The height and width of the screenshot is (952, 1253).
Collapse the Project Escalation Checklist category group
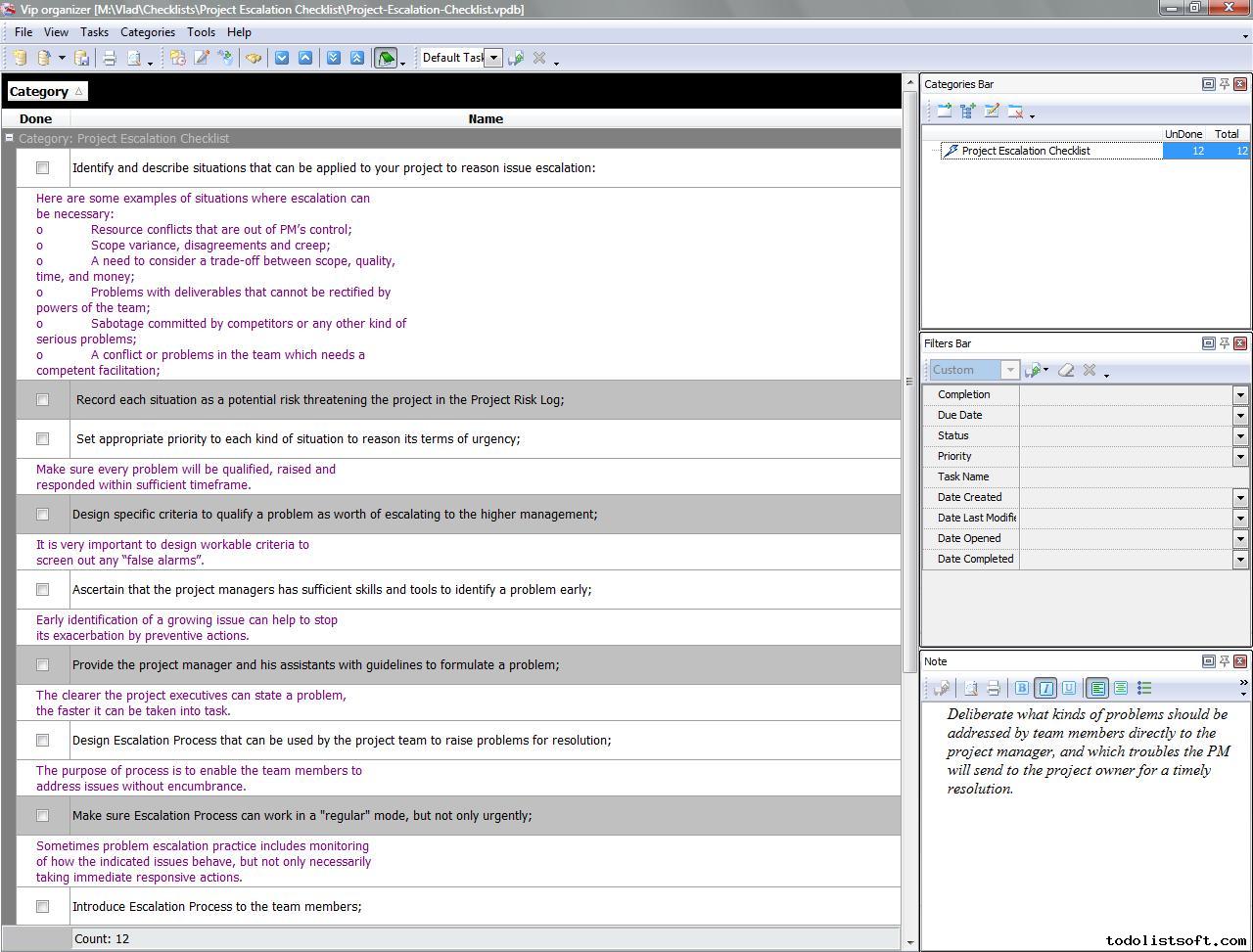click(10, 138)
